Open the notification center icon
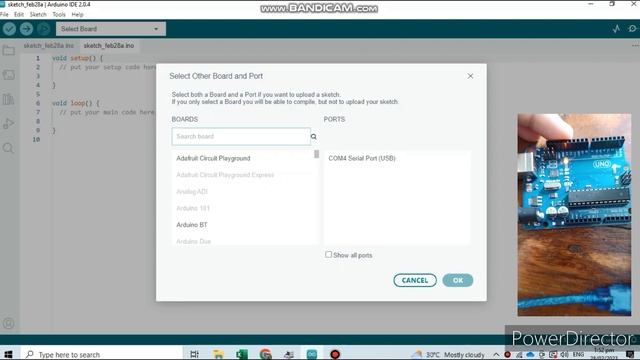640x360 pixels. pos(631,354)
